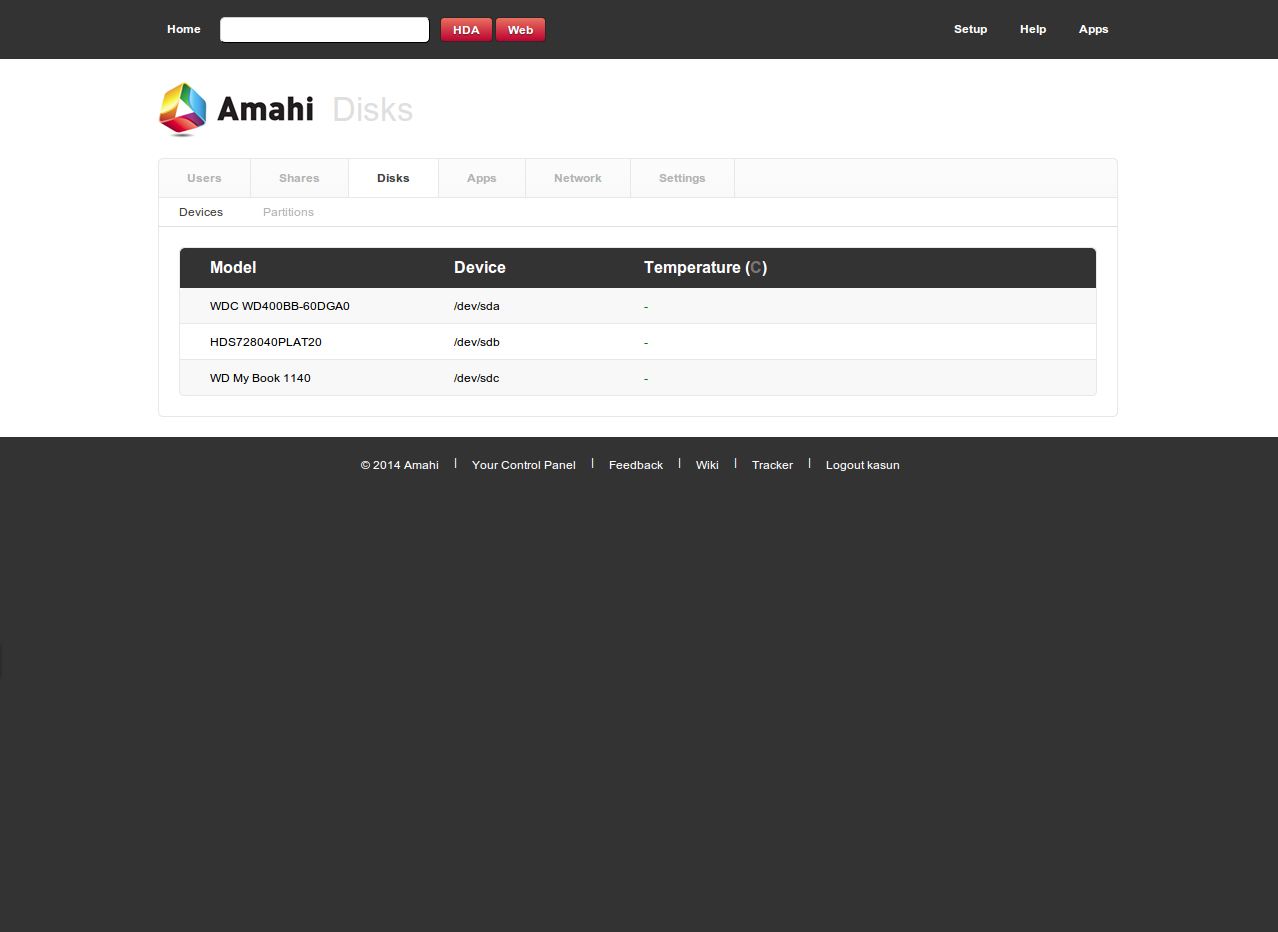This screenshot has width=1278, height=932.
Task: Open Apps in the top navigation bar
Action: [x=1093, y=29]
